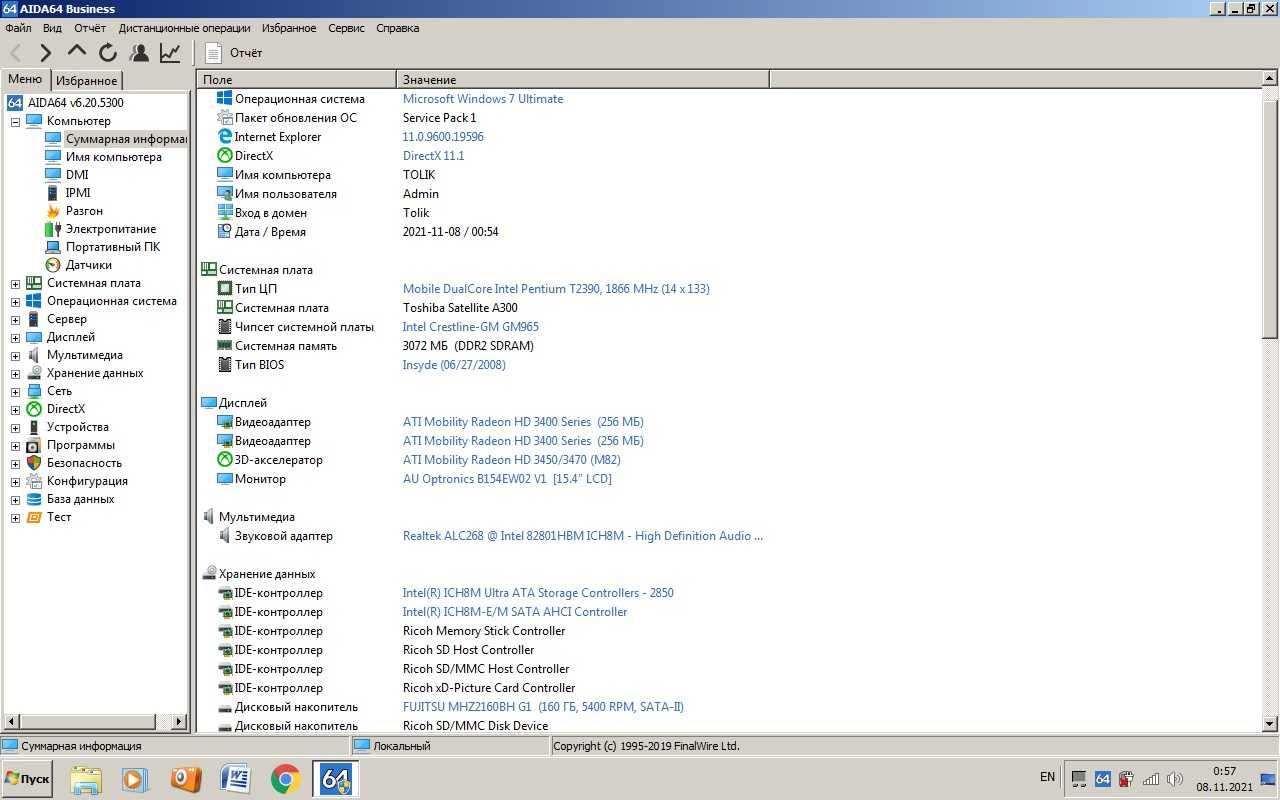
Task: Open the Пуск start button
Action: (28, 778)
